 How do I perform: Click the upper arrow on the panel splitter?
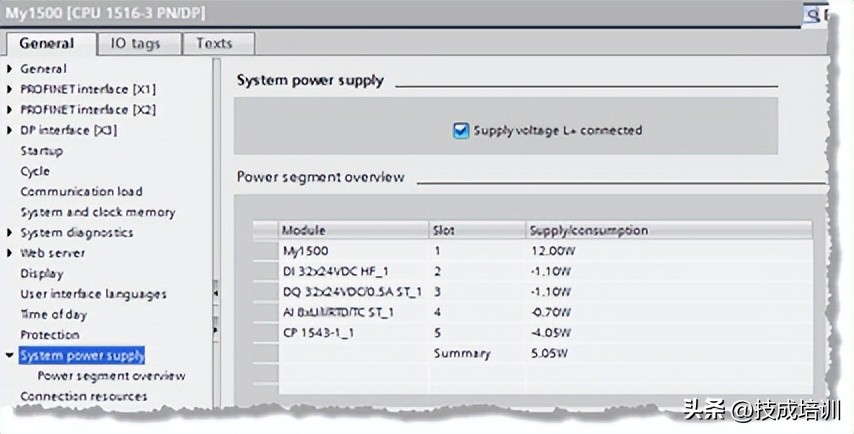click(215, 293)
